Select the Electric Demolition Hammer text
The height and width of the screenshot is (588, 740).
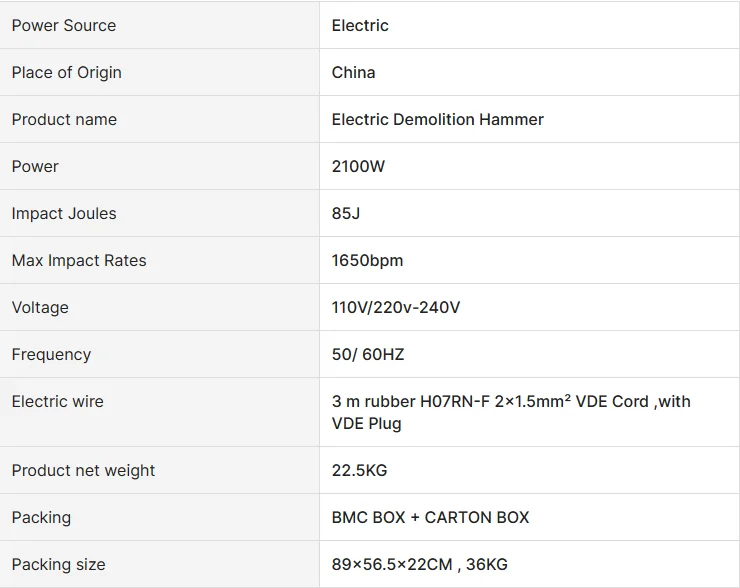click(x=438, y=119)
